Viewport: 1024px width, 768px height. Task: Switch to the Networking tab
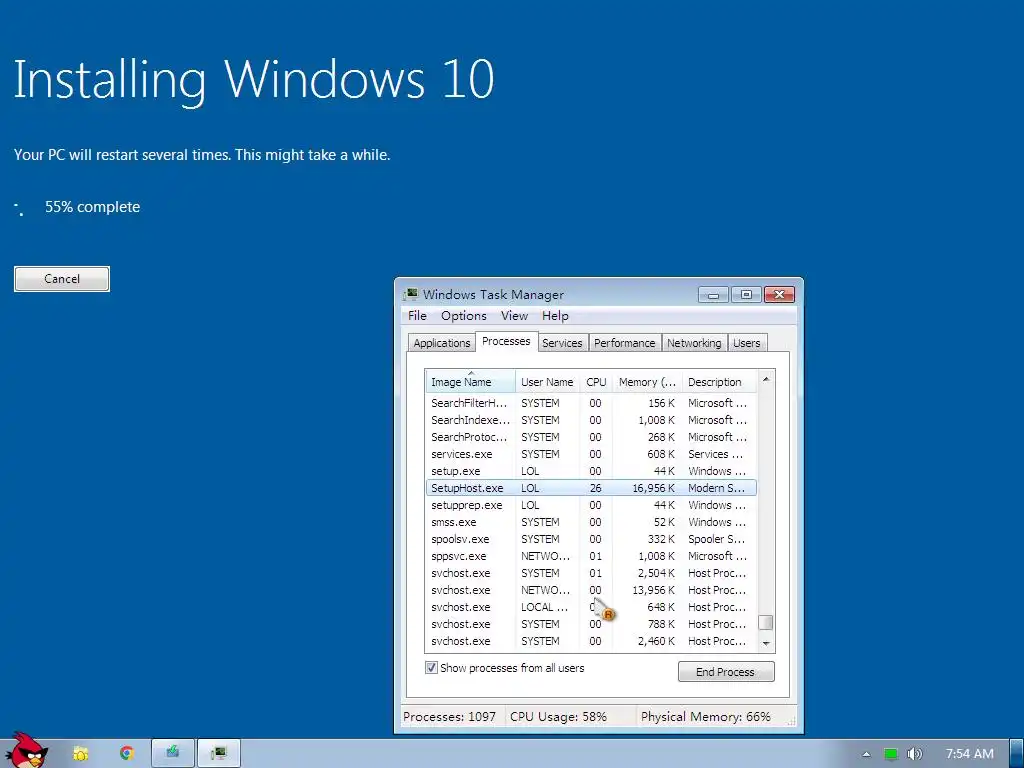[694, 343]
